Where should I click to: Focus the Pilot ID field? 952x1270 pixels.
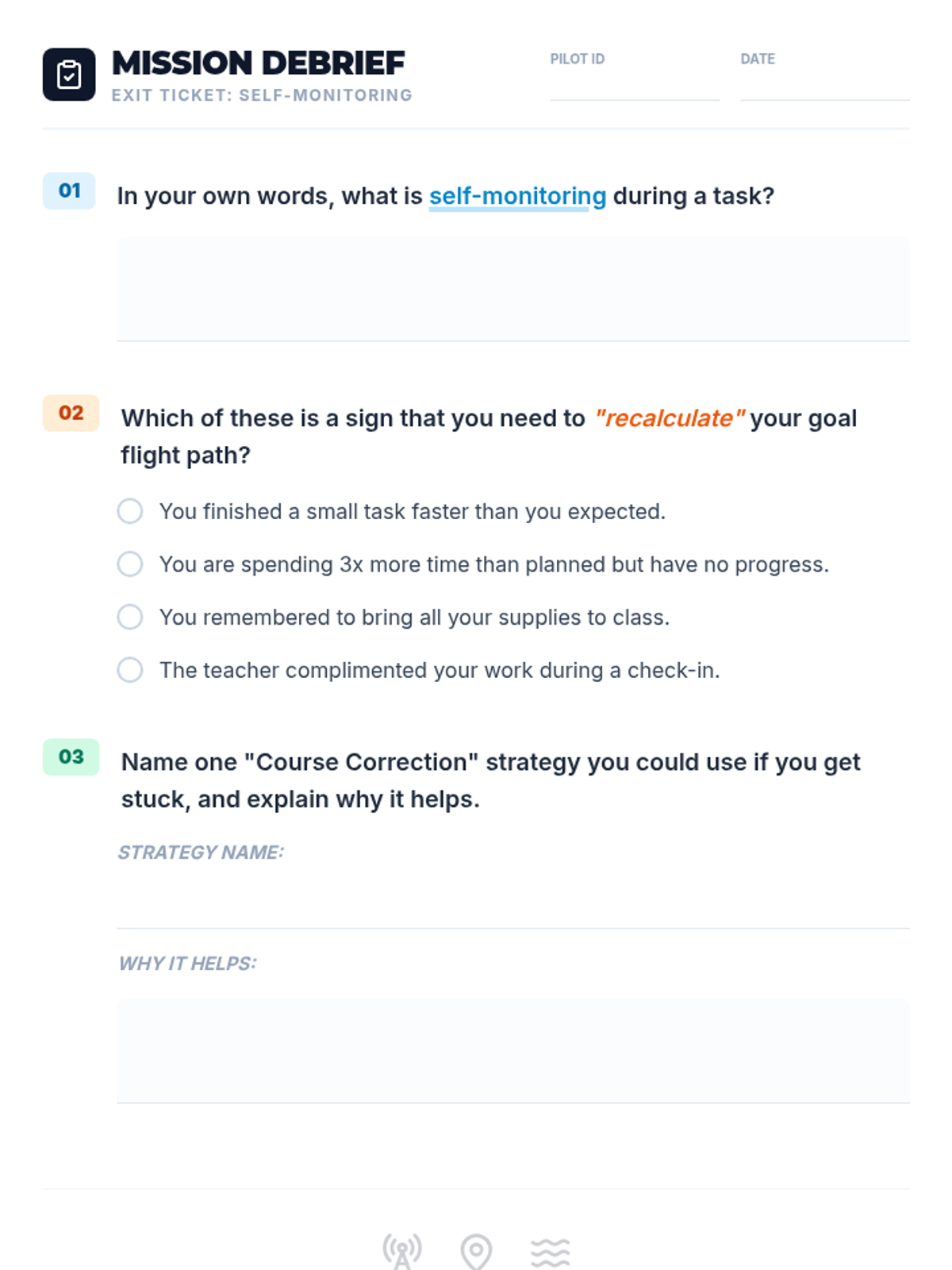634,86
